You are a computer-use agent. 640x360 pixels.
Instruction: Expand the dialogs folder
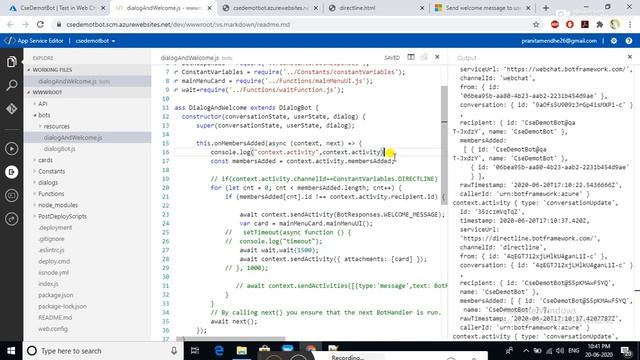(x=48, y=182)
